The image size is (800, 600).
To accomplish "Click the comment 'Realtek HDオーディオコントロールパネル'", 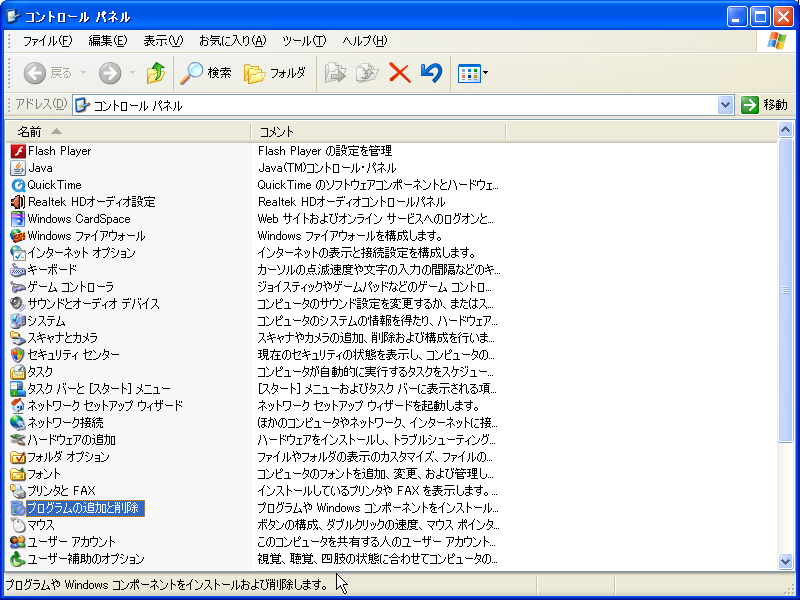I will tap(352, 202).
